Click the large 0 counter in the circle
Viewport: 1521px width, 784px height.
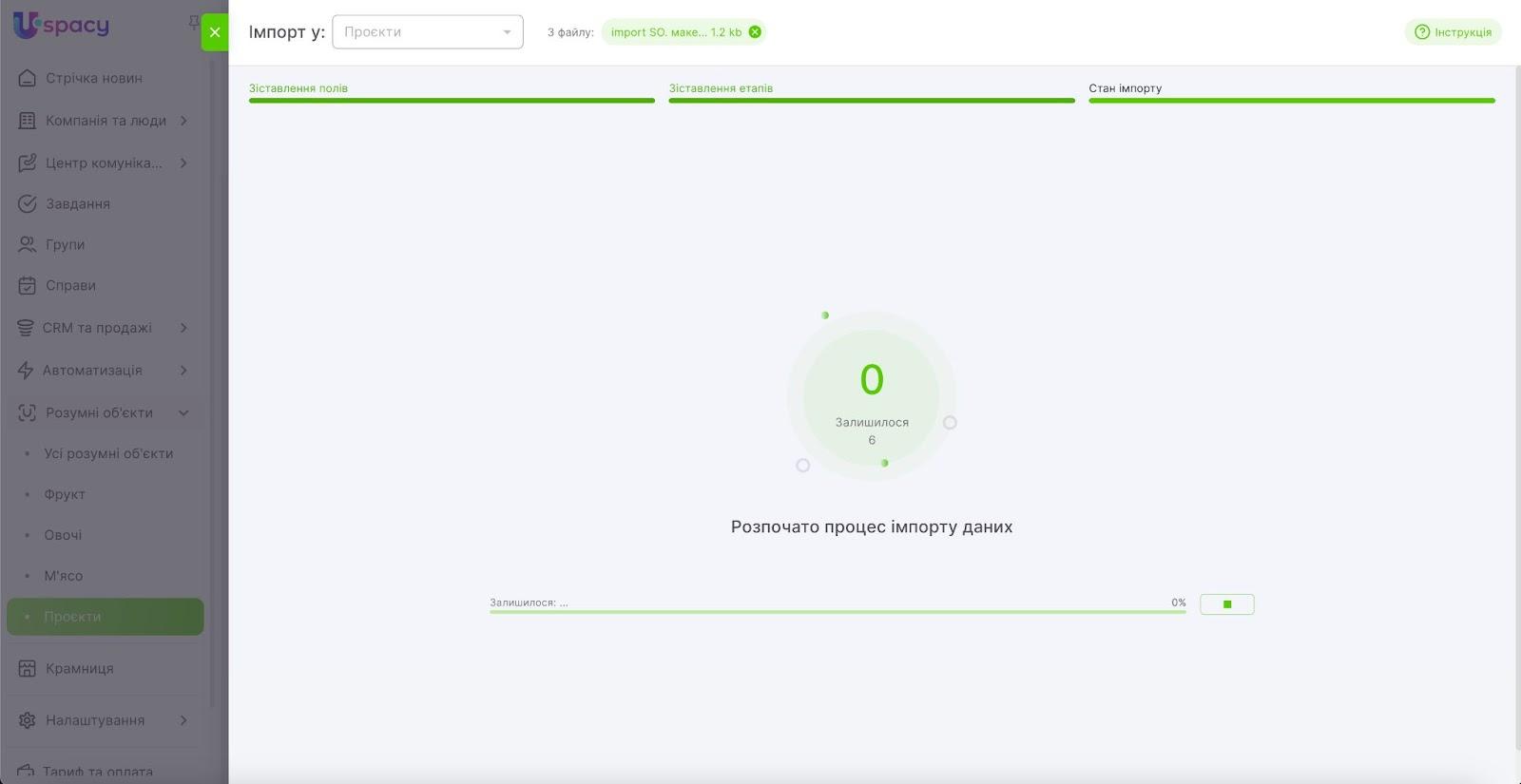click(x=872, y=380)
